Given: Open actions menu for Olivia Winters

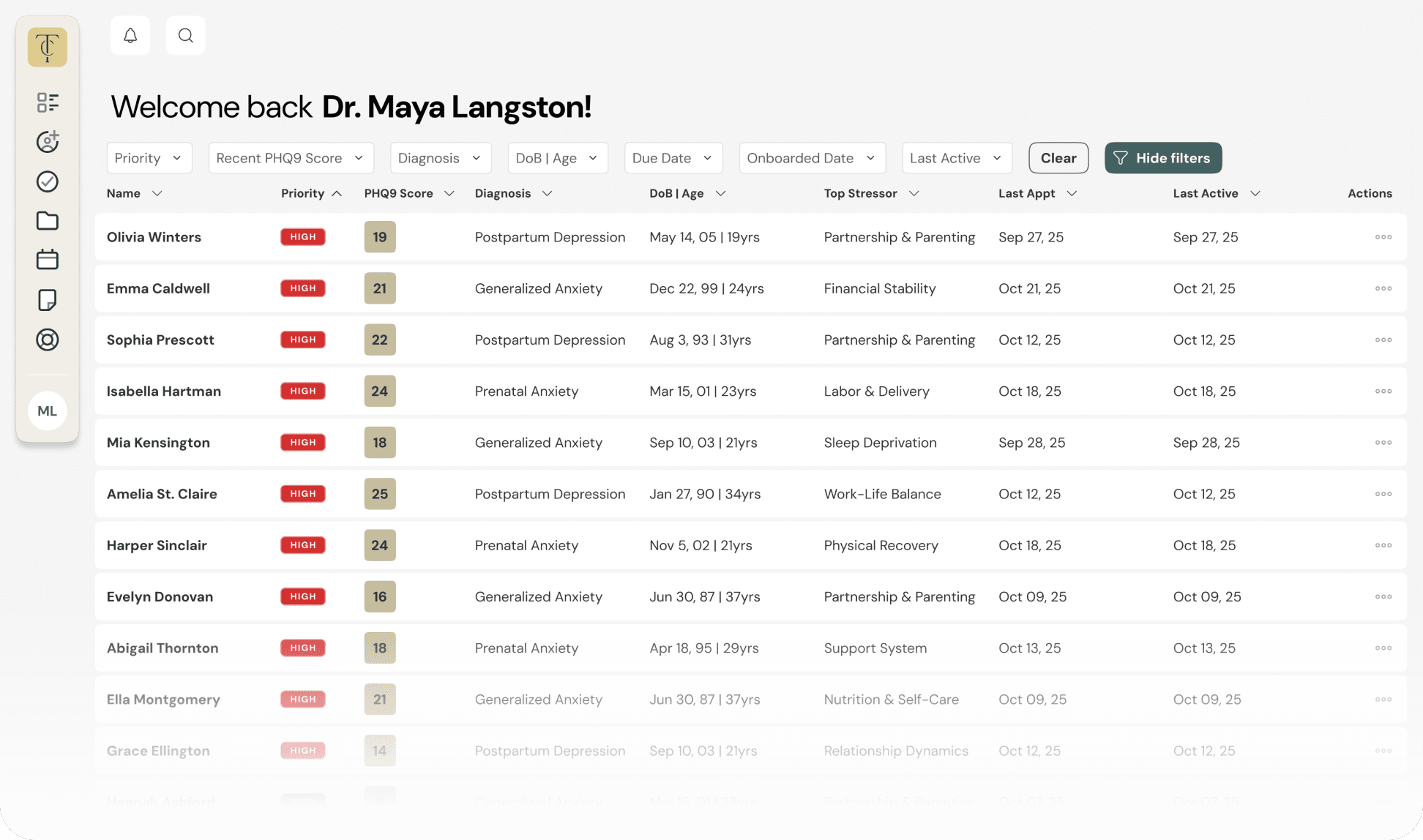Looking at the screenshot, I should tap(1383, 237).
